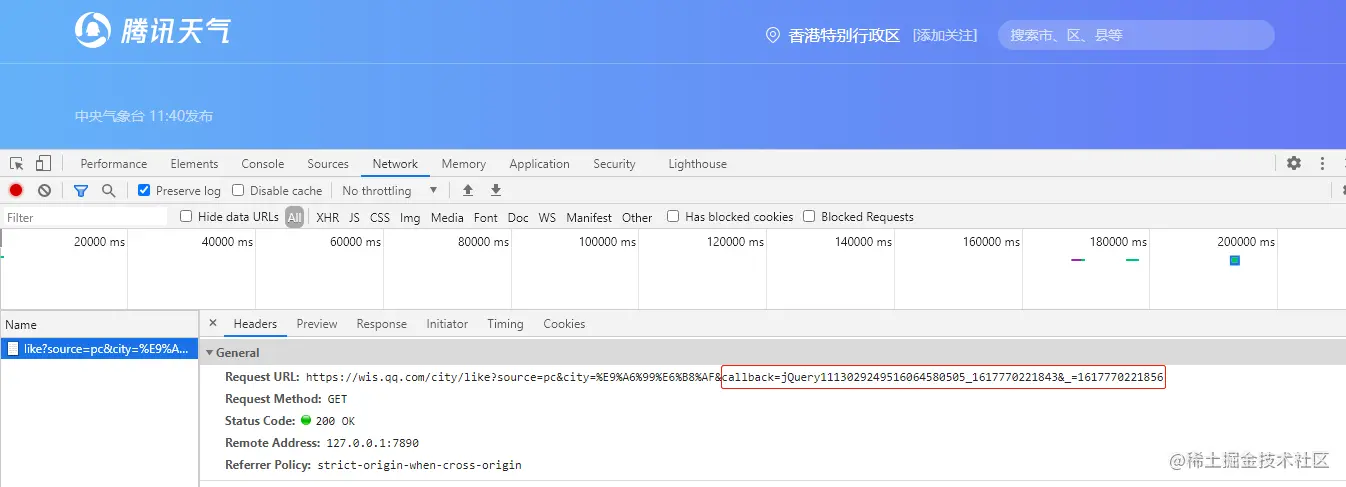The height and width of the screenshot is (487, 1346).
Task: Export HAR with the download arrow
Action: coord(495,190)
